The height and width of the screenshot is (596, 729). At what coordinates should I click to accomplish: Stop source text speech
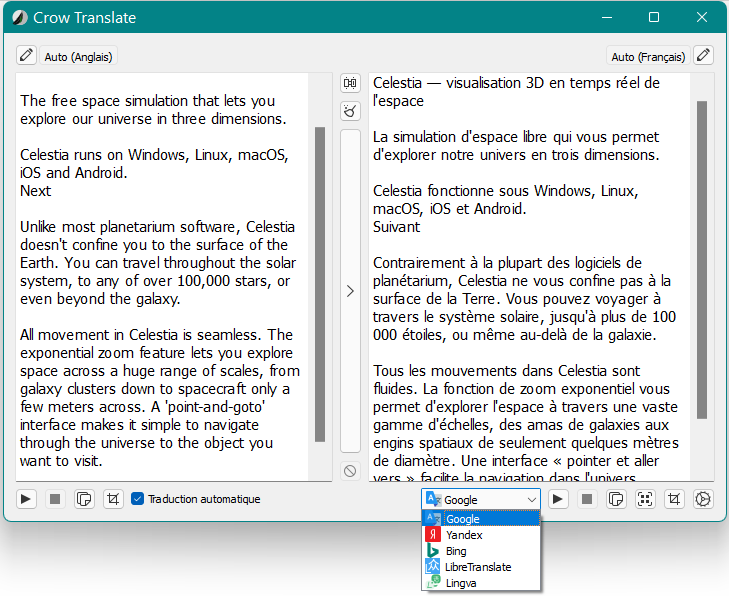[55, 499]
